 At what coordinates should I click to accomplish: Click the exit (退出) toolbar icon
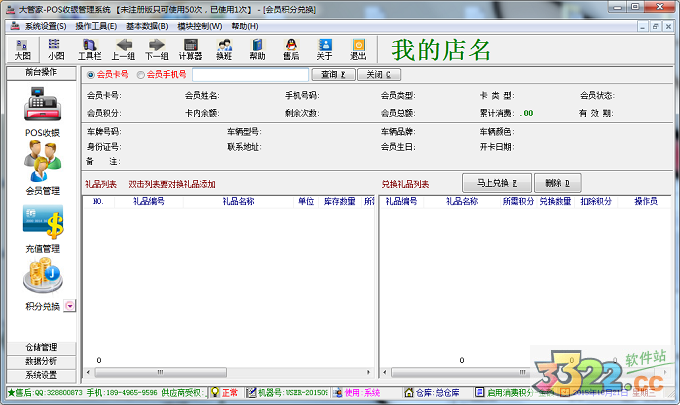(358, 49)
